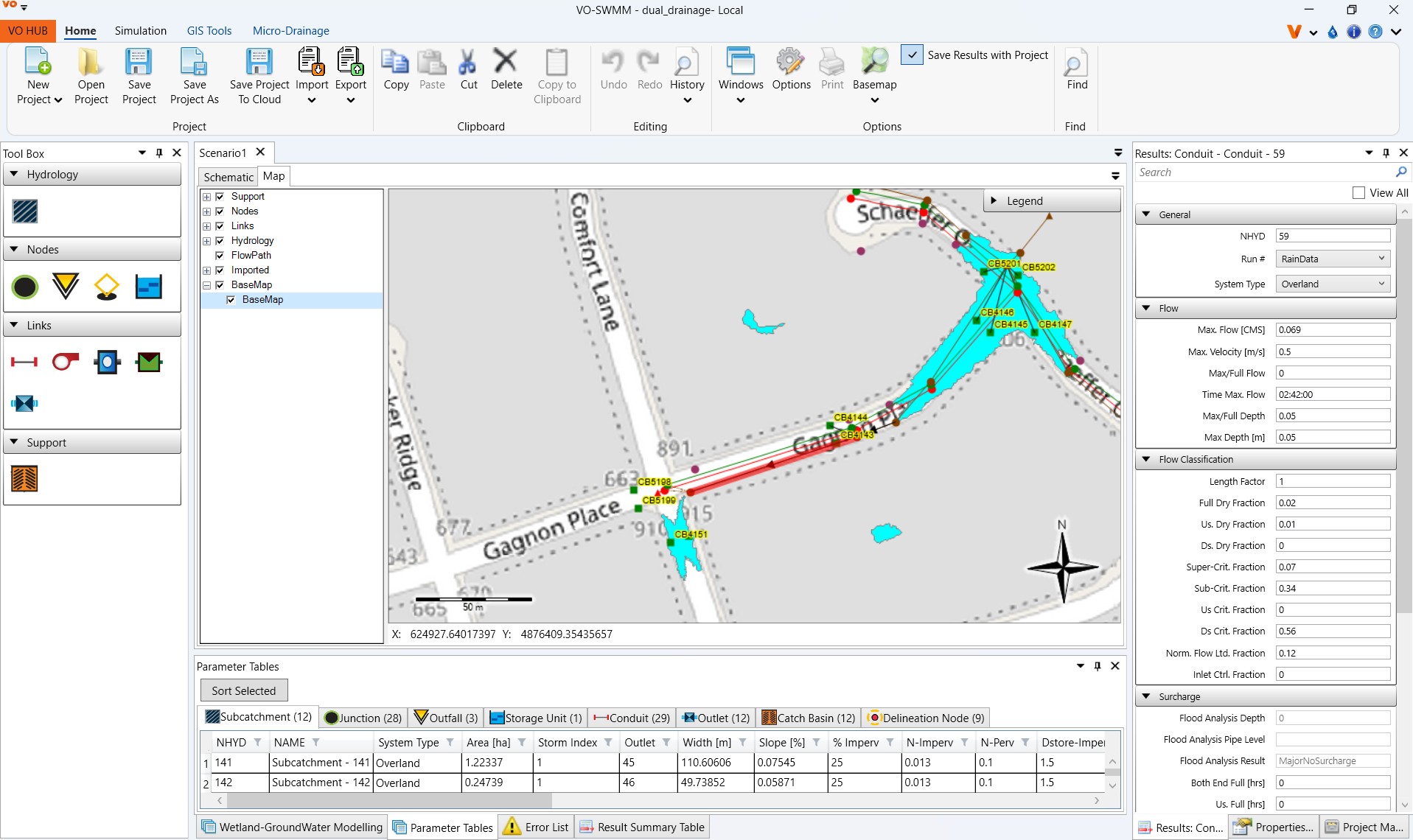Open the Simulation ribbon tab
Viewport: 1413px width, 840px height.
click(140, 31)
